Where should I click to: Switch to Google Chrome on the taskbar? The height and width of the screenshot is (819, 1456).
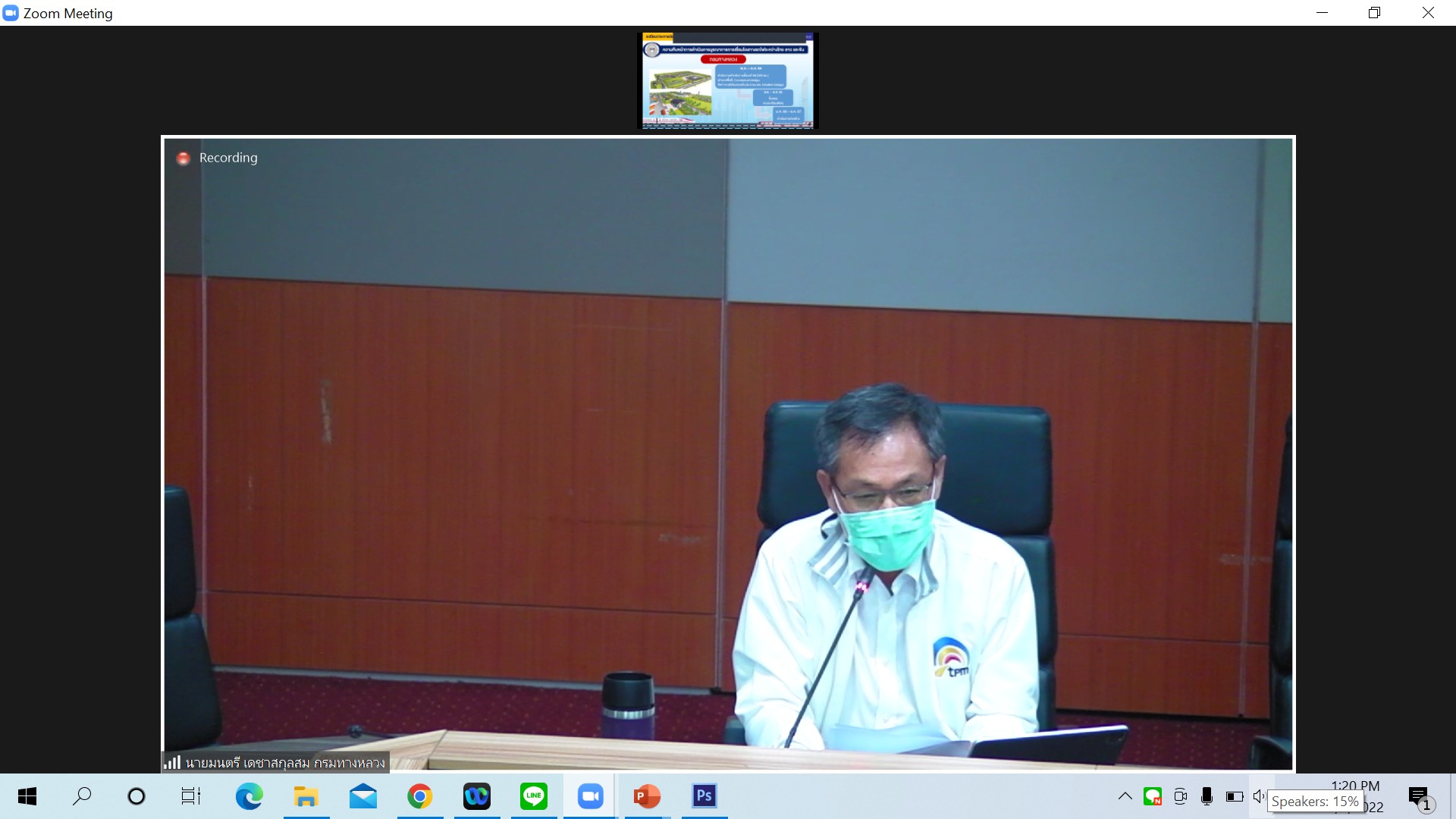(419, 796)
